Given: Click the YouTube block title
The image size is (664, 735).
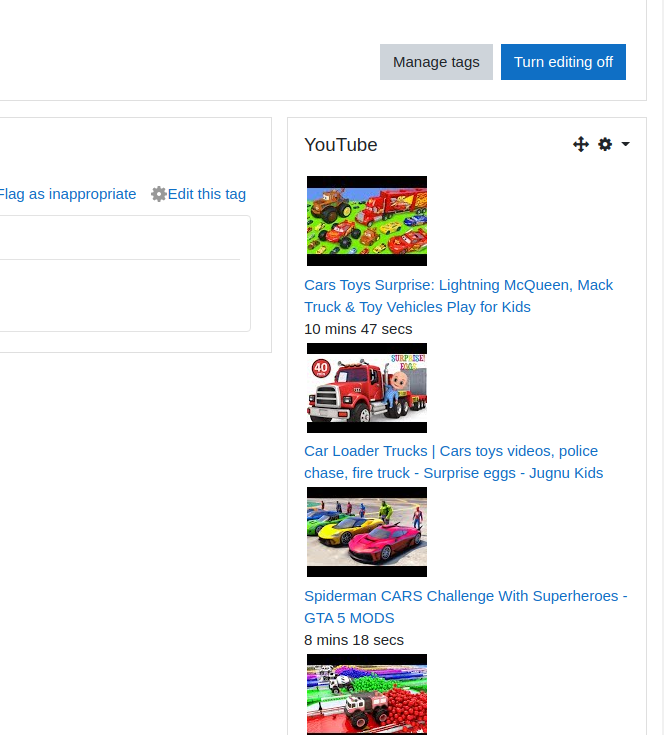Looking at the screenshot, I should click(x=341, y=145).
